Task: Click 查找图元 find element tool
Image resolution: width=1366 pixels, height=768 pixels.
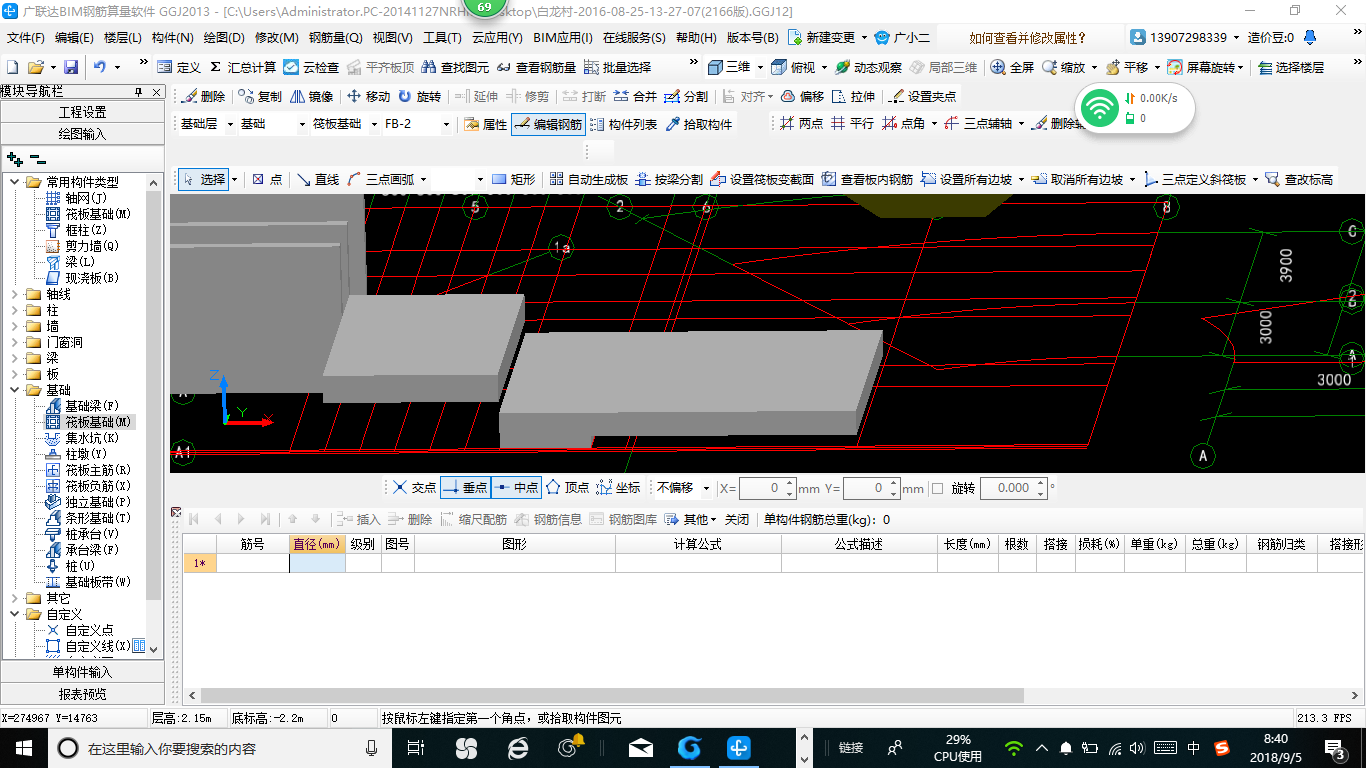Action: coord(455,67)
